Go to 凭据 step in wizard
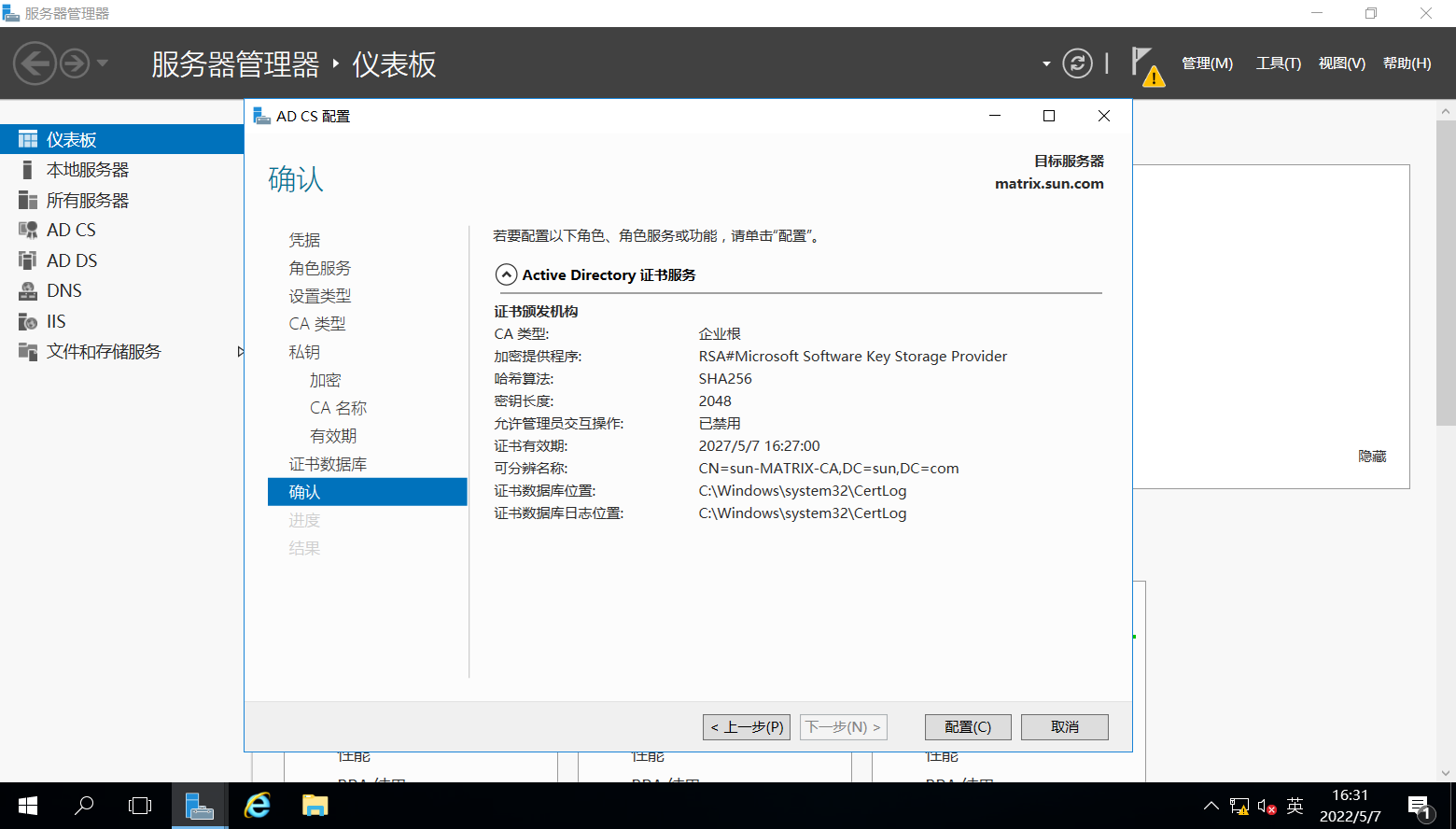1456x829 pixels. (x=304, y=240)
